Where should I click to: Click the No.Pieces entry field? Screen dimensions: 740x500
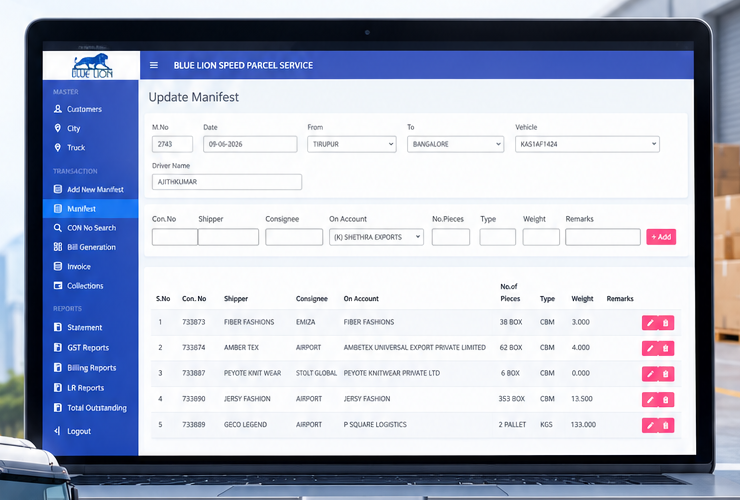click(451, 237)
